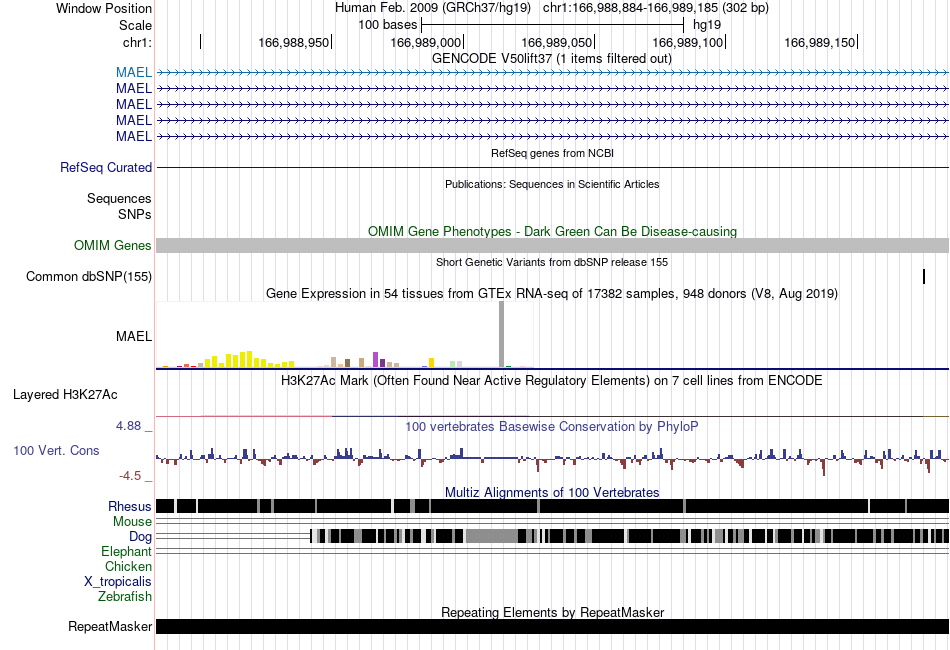Click the Mouse alignment row label

(x=132, y=522)
